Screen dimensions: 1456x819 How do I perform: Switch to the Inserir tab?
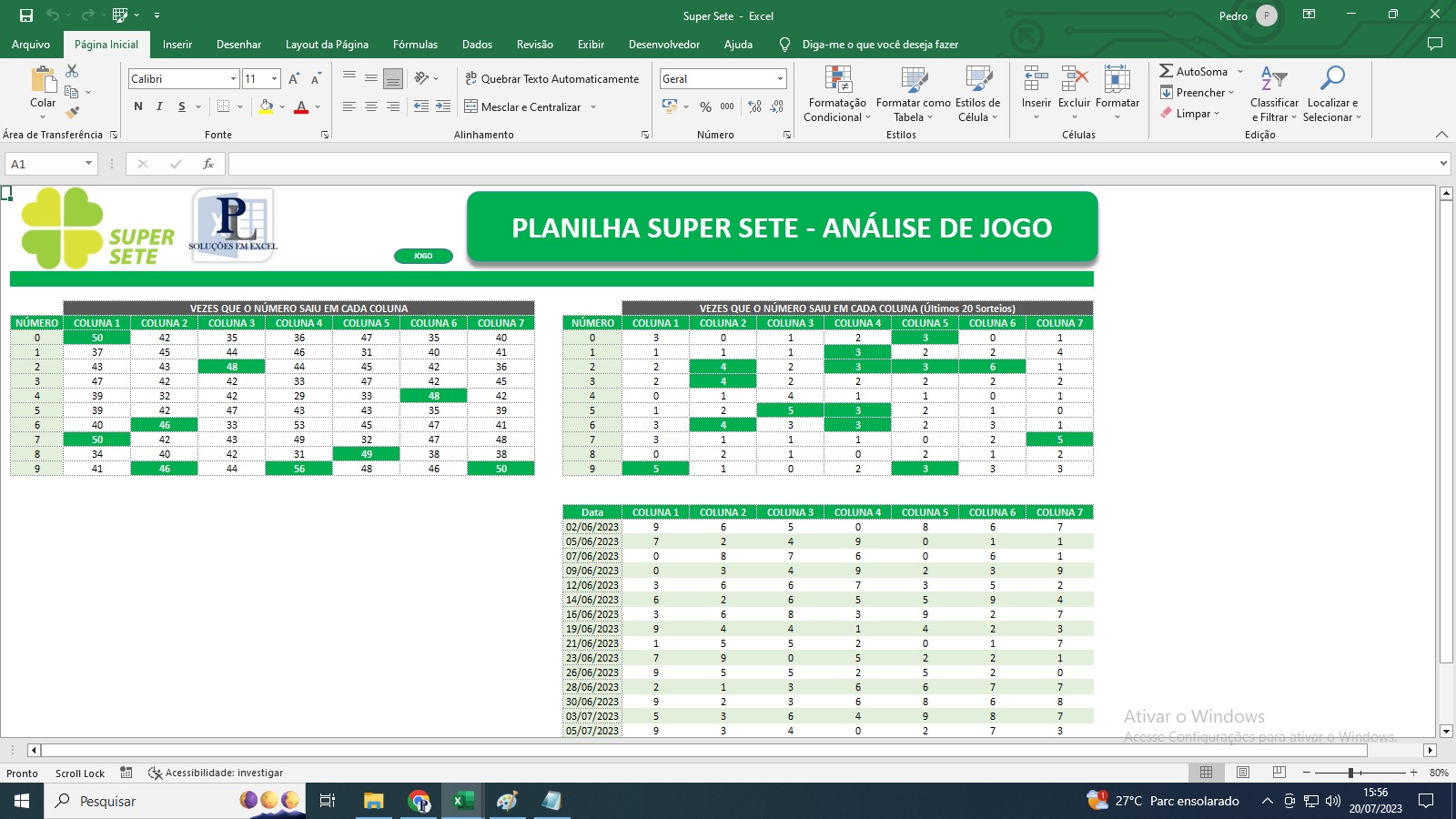click(177, 44)
